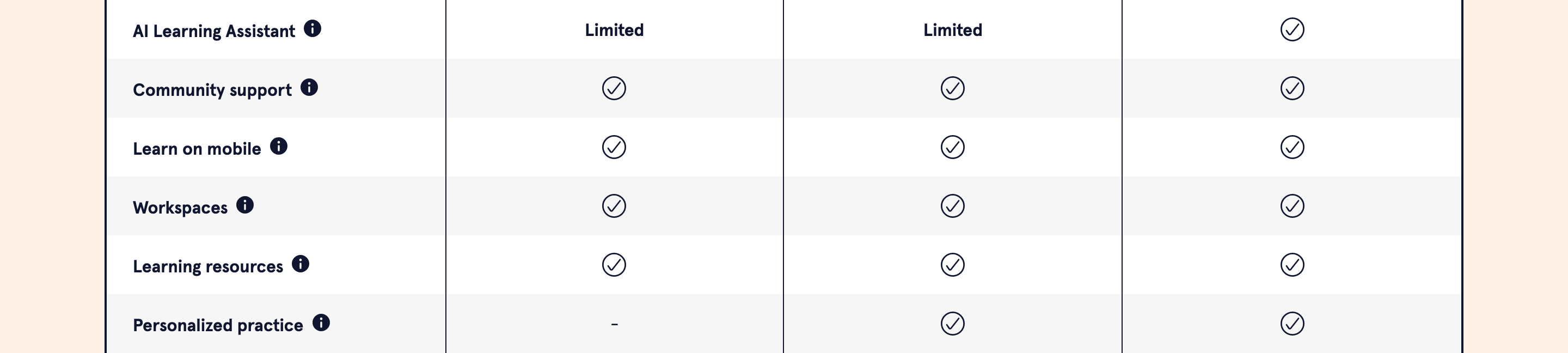This screenshot has width=1568, height=353.
Task: Click info icon next to Learning resources
Action: (x=301, y=264)
